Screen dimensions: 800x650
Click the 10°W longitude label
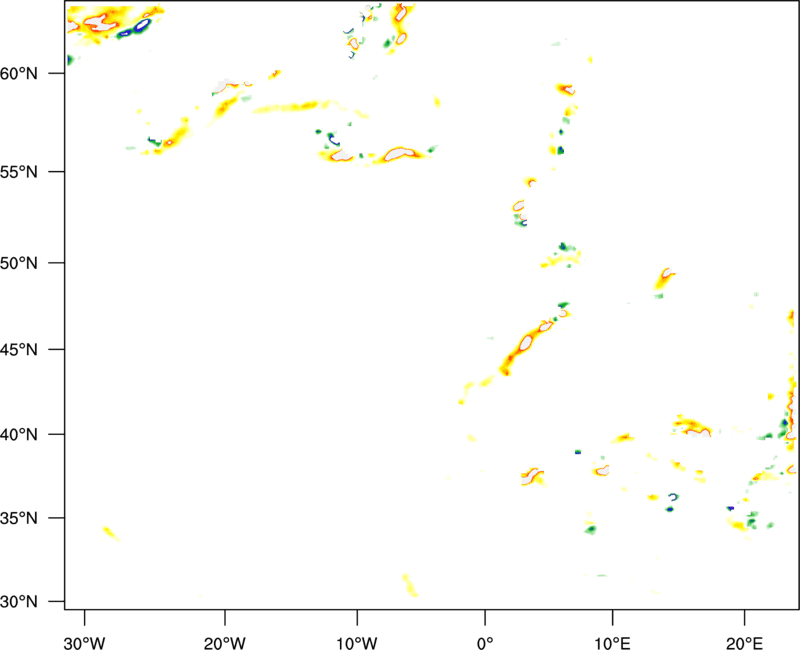tap(357, 643)
